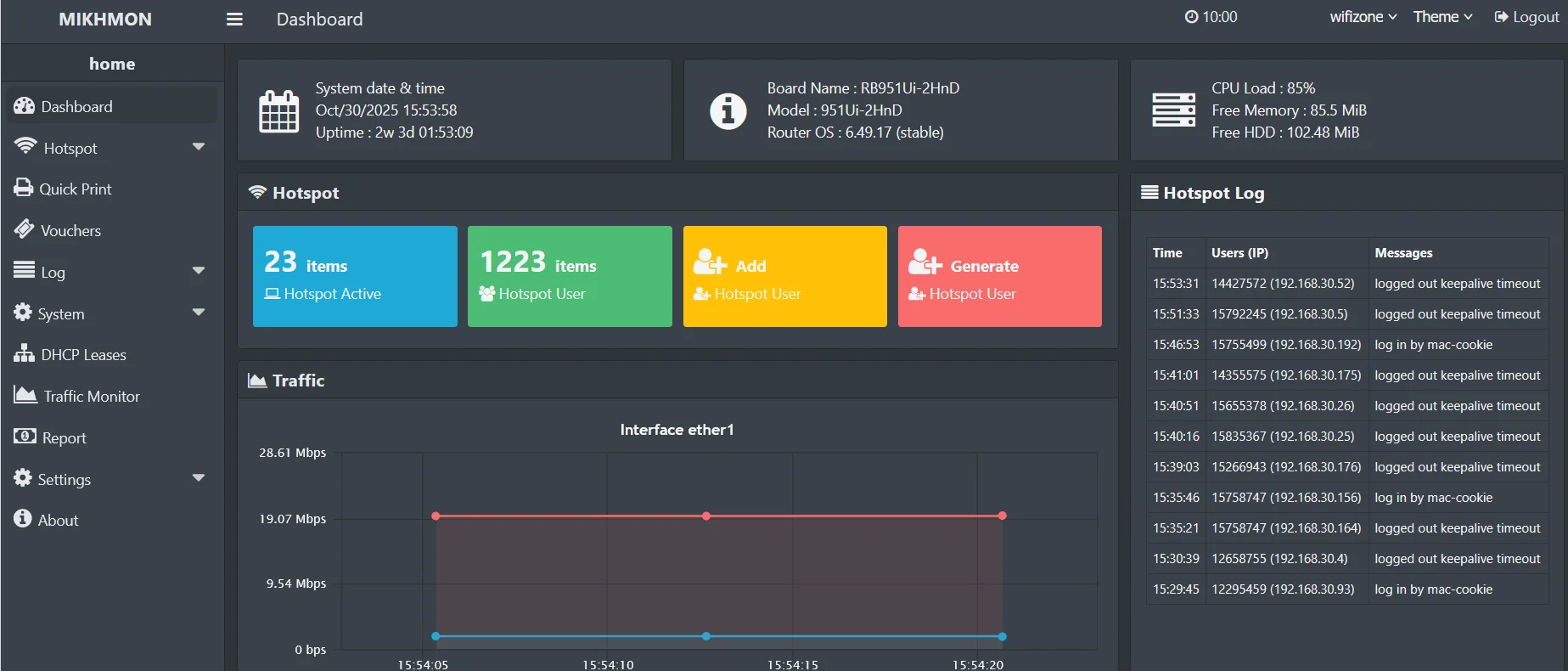Click the Vouchers ticket icon
Viewport: 1568px width, 671px height.
tap(25, 229)
